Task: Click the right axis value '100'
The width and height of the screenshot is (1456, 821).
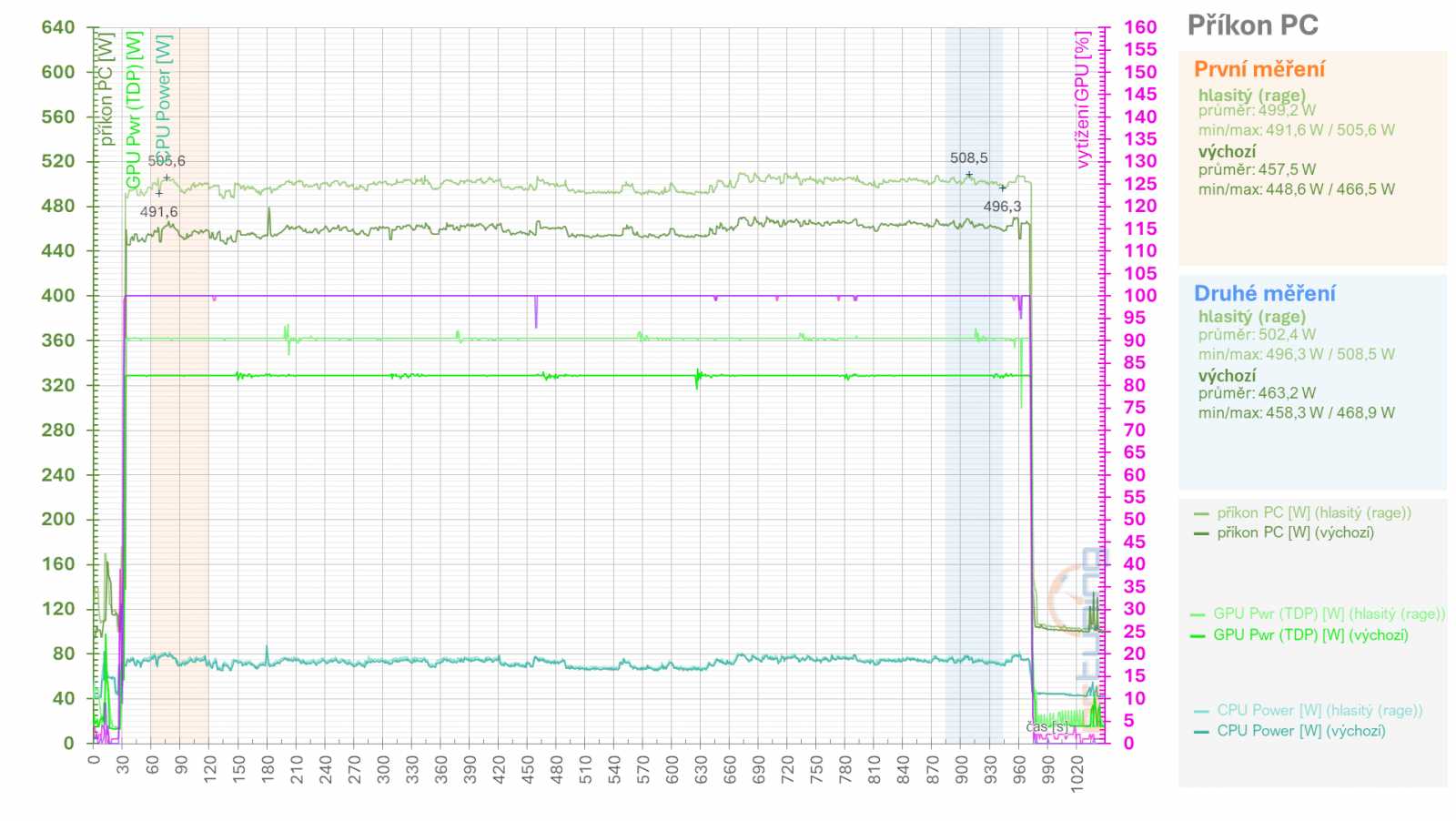Action: coord(1140,296)
